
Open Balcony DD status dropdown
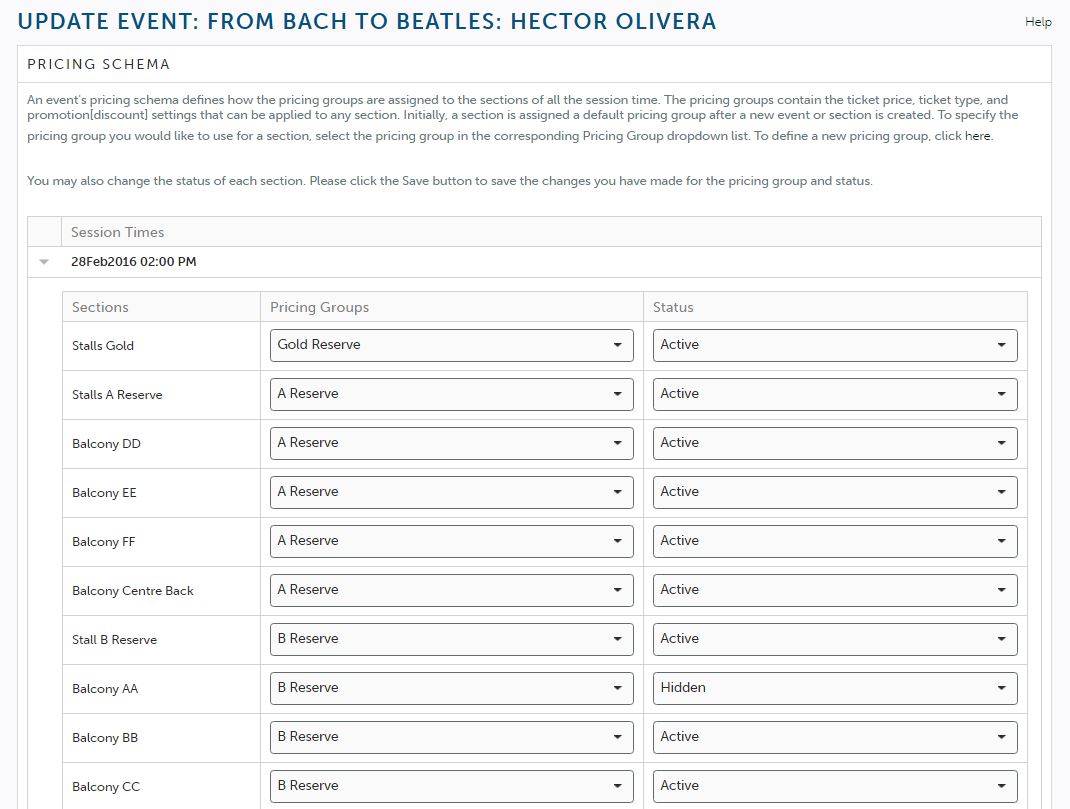coord(835,443)
